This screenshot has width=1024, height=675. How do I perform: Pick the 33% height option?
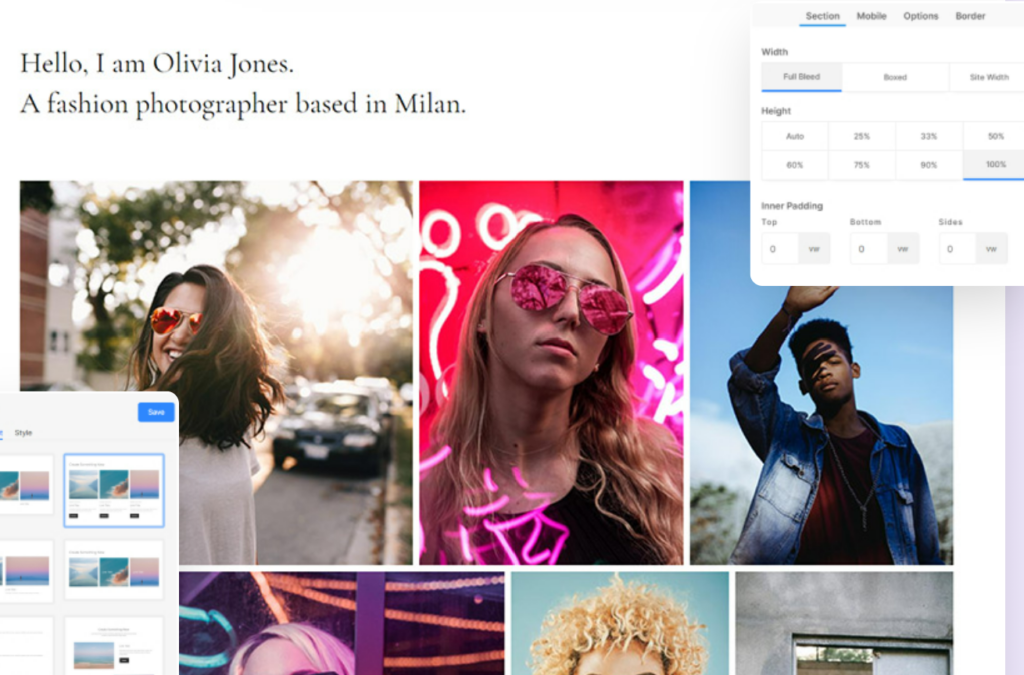[928, 136]
